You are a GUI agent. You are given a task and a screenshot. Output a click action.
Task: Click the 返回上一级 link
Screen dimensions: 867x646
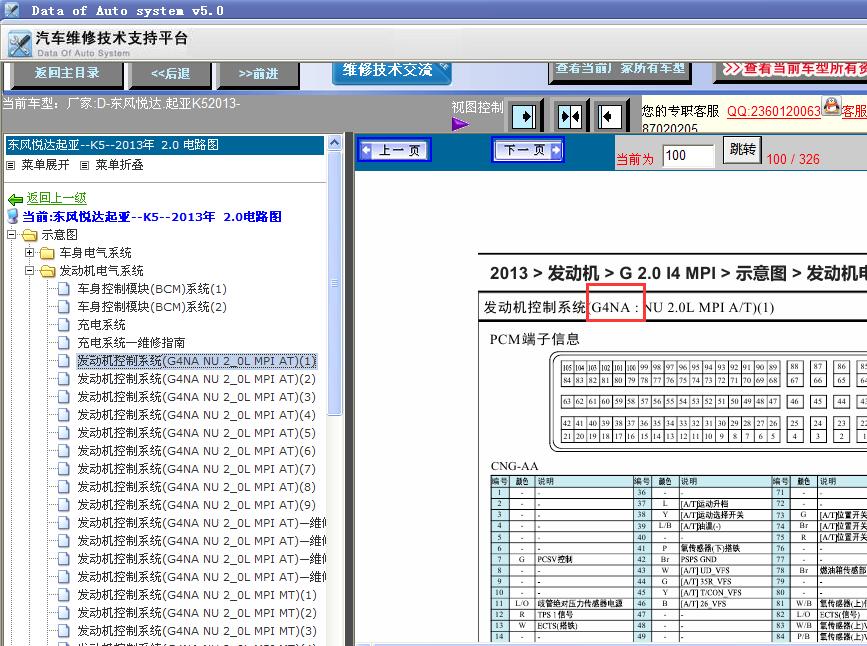tap(56, 198)
